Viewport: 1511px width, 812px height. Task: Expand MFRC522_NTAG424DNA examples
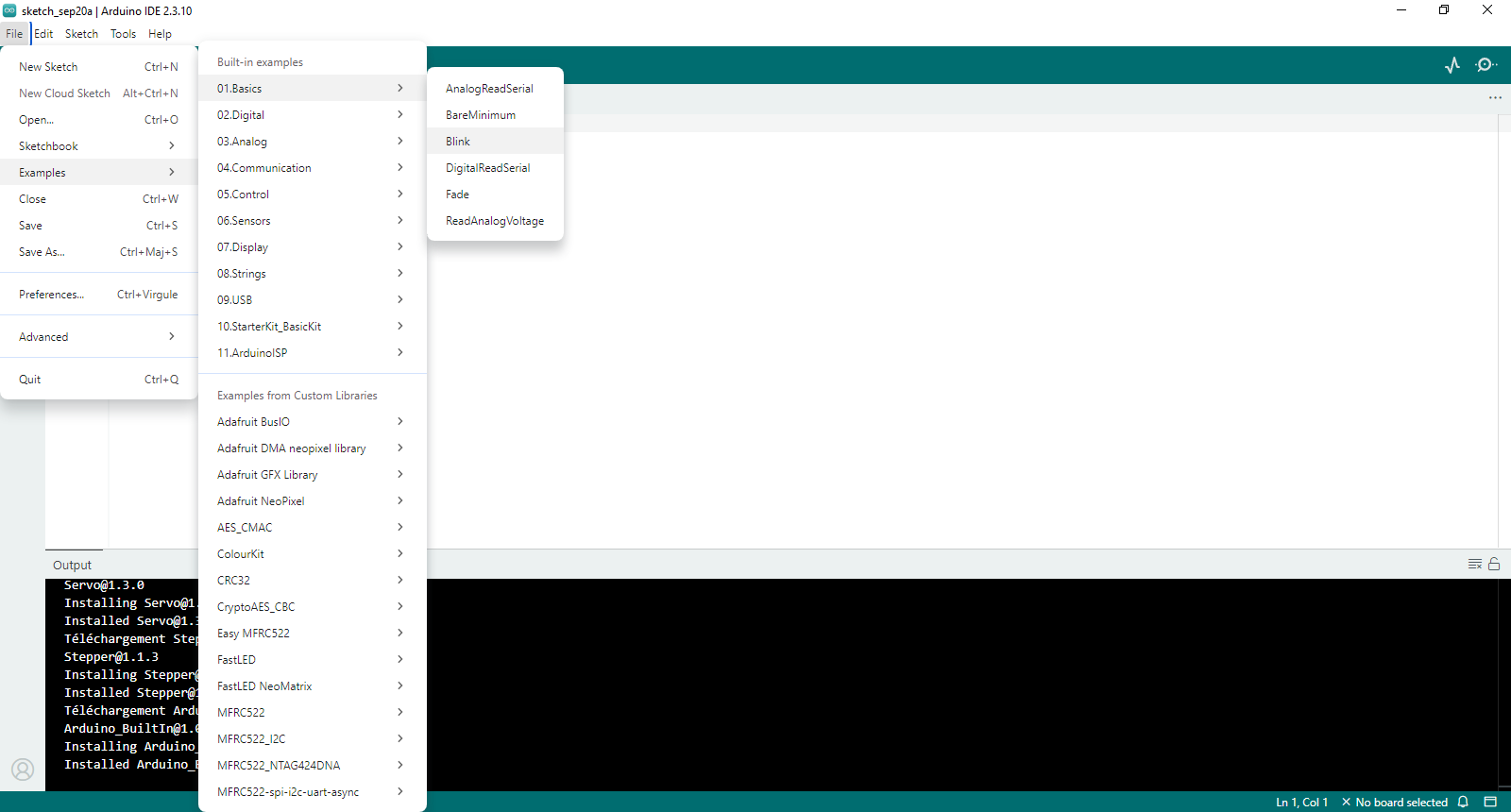[313, 766]
